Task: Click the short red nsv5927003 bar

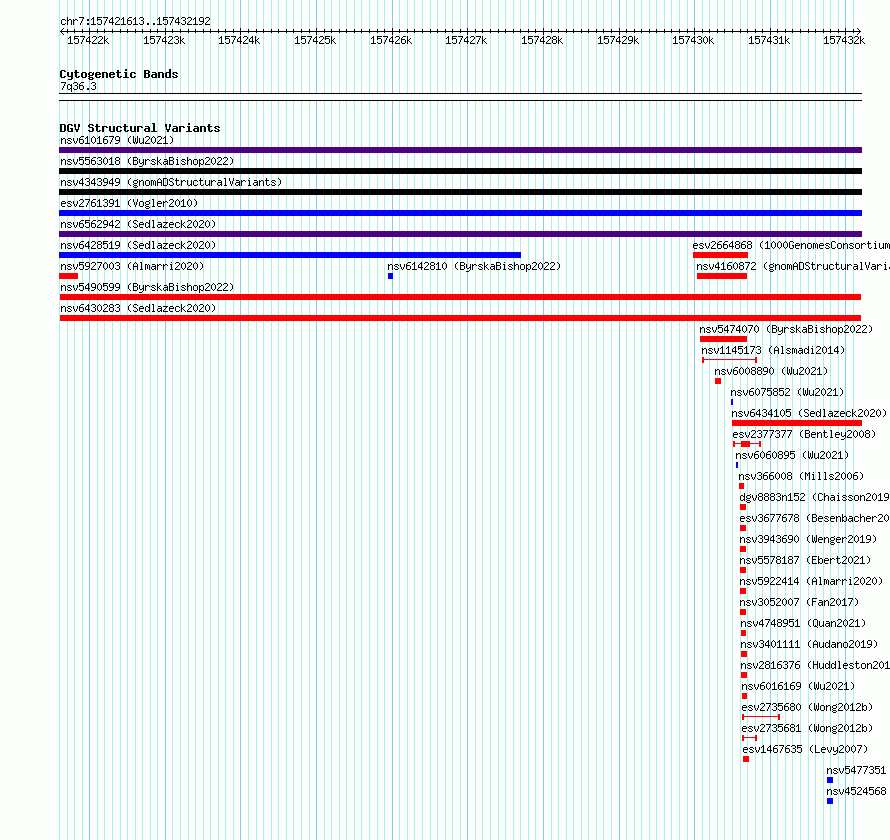Action: (x=69, y=276)
